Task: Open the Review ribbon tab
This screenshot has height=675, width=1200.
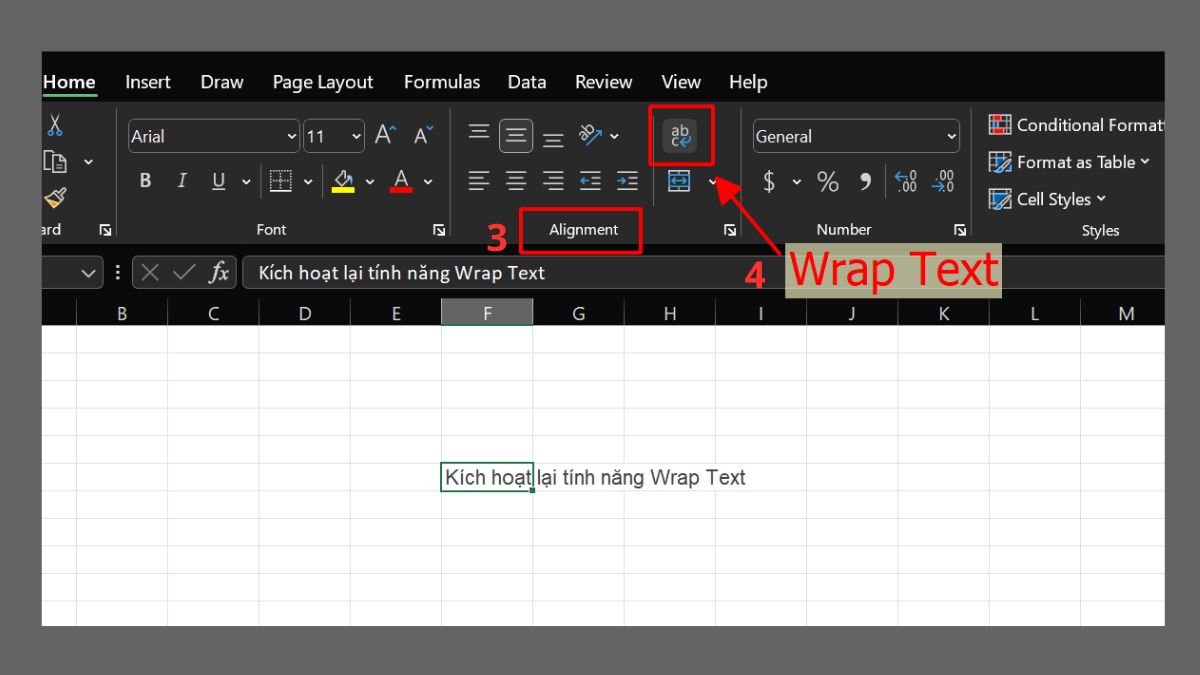Action: (x=603, y=81)
